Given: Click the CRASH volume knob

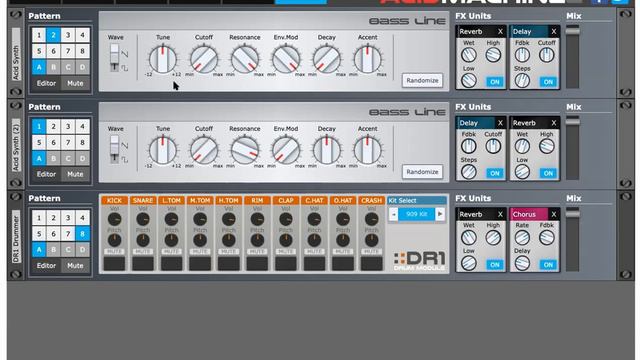Looking at the screenshot, I should point(371,220).
